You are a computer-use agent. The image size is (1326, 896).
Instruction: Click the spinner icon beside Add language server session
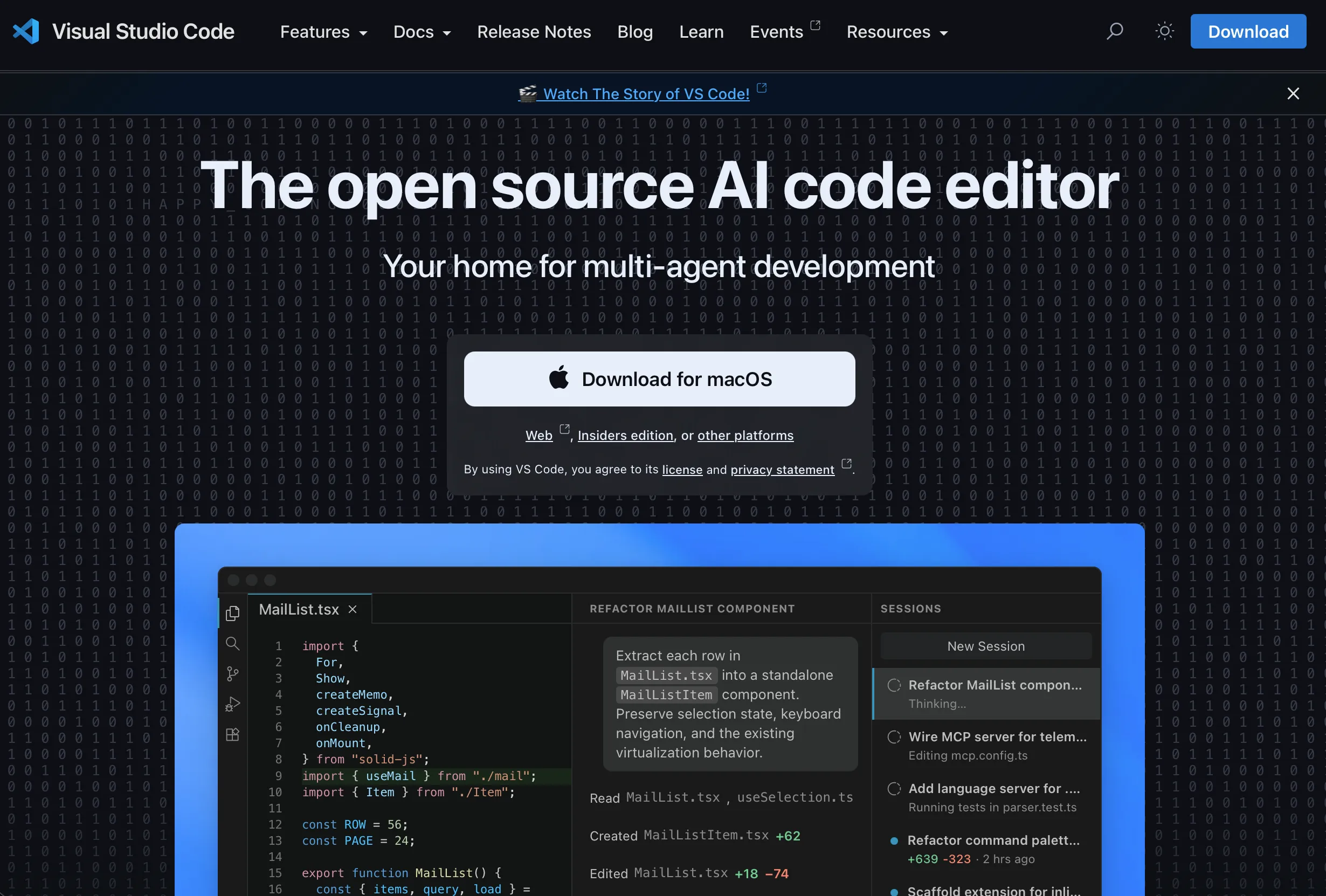coord(894,789)
